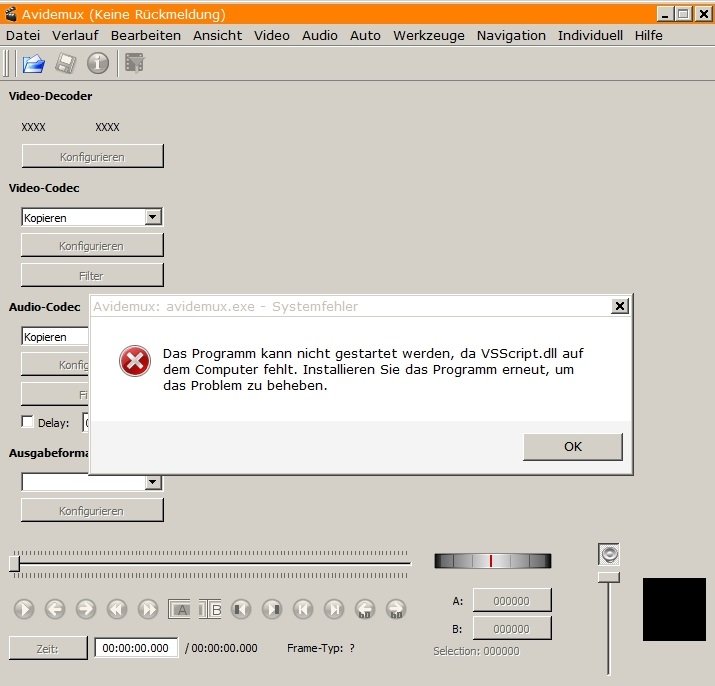This screenshot has height=686, width=715.
Task: Open the Audio-Codec Kopieren combo box
Action: (x=55, y=337)
